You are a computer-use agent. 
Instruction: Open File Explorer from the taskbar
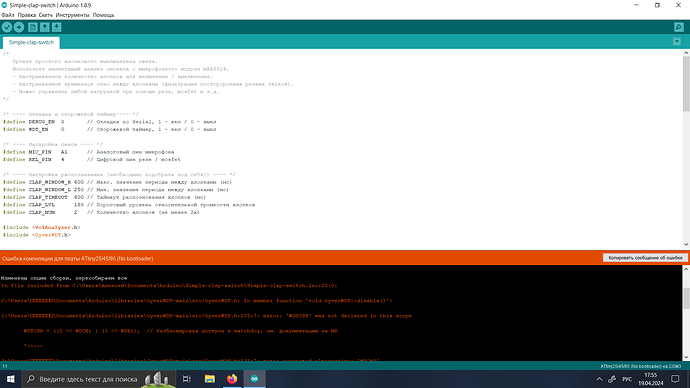click(x=210, y=379)
